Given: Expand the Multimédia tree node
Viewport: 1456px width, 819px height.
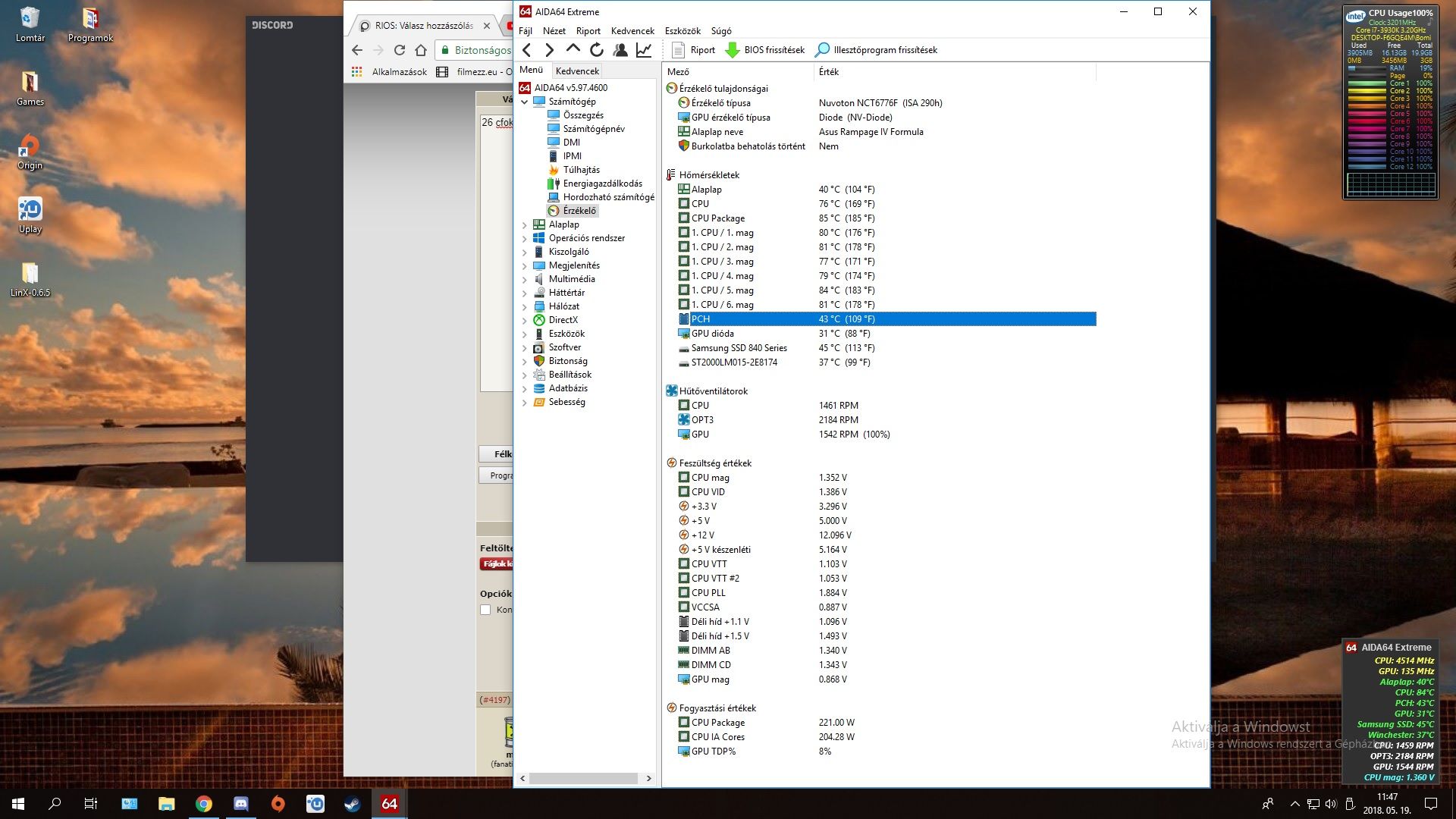Looking at the screenshot, I should coord(524,279).
